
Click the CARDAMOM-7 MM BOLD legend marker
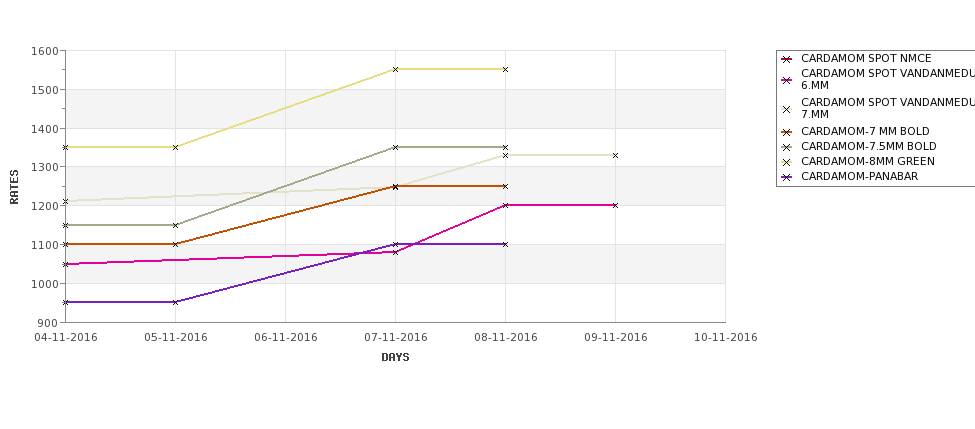(x=787, y=132)
